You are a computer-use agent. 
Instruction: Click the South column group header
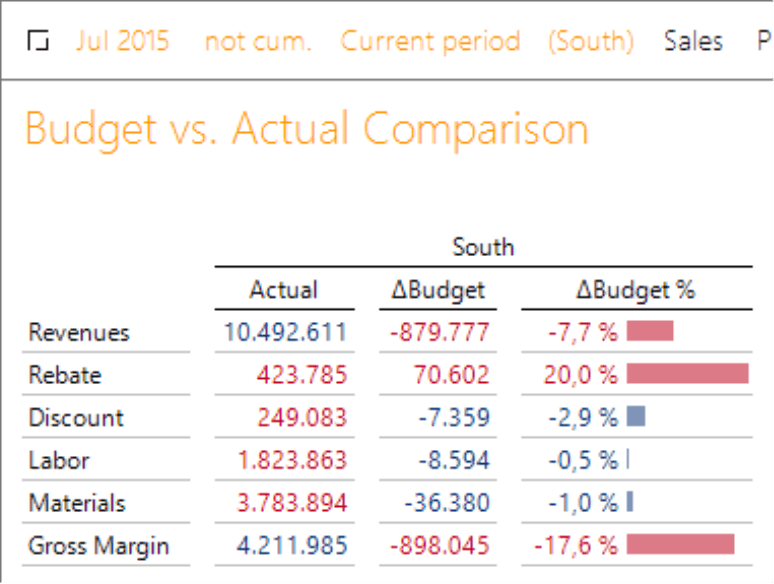pyautogui.click(x=483, y=246)
